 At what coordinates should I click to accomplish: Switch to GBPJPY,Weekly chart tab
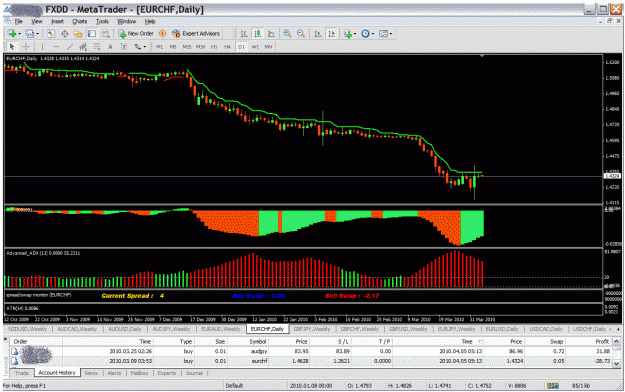[312, 329]
